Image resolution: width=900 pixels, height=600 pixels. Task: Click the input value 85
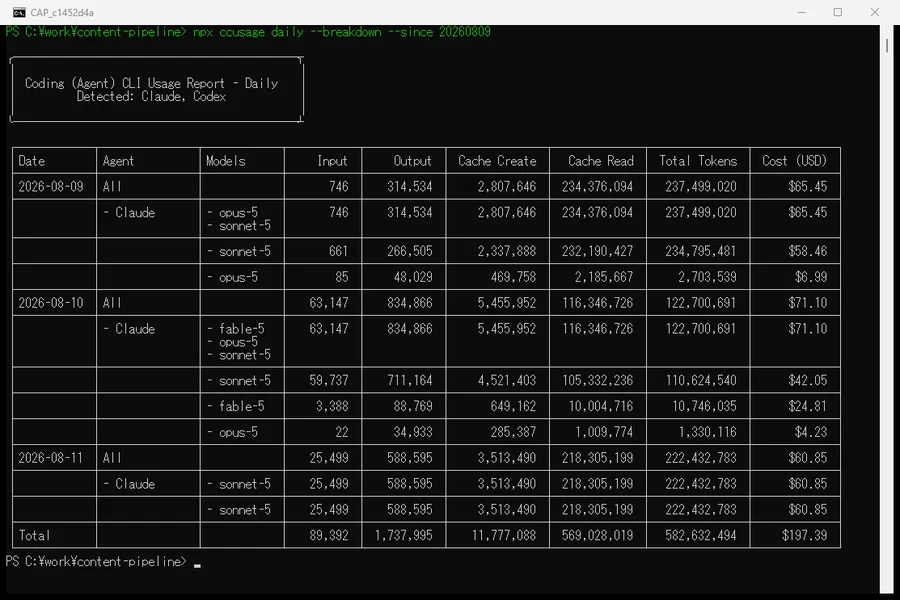coord(342,277)
